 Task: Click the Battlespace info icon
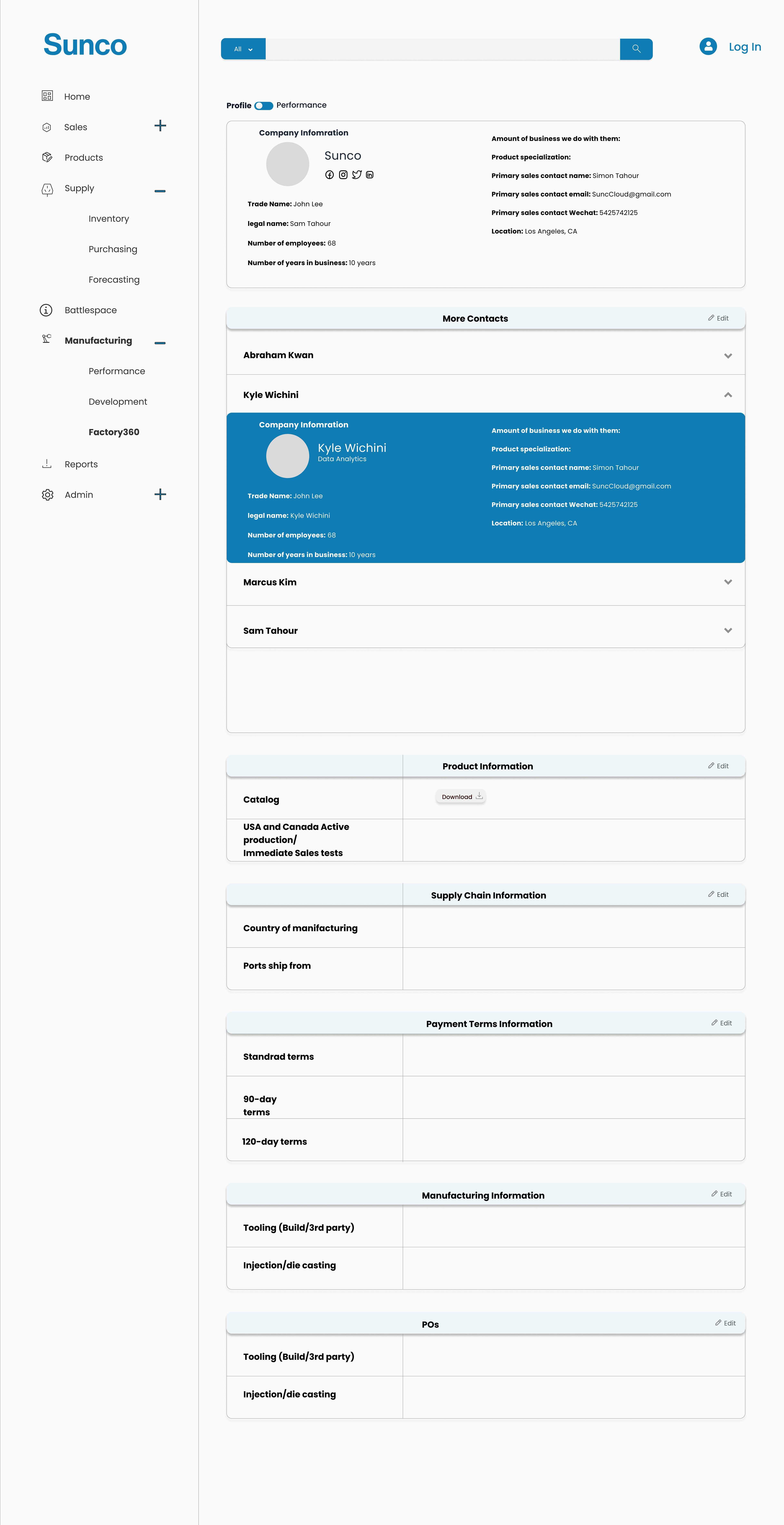tap(46, 310)
